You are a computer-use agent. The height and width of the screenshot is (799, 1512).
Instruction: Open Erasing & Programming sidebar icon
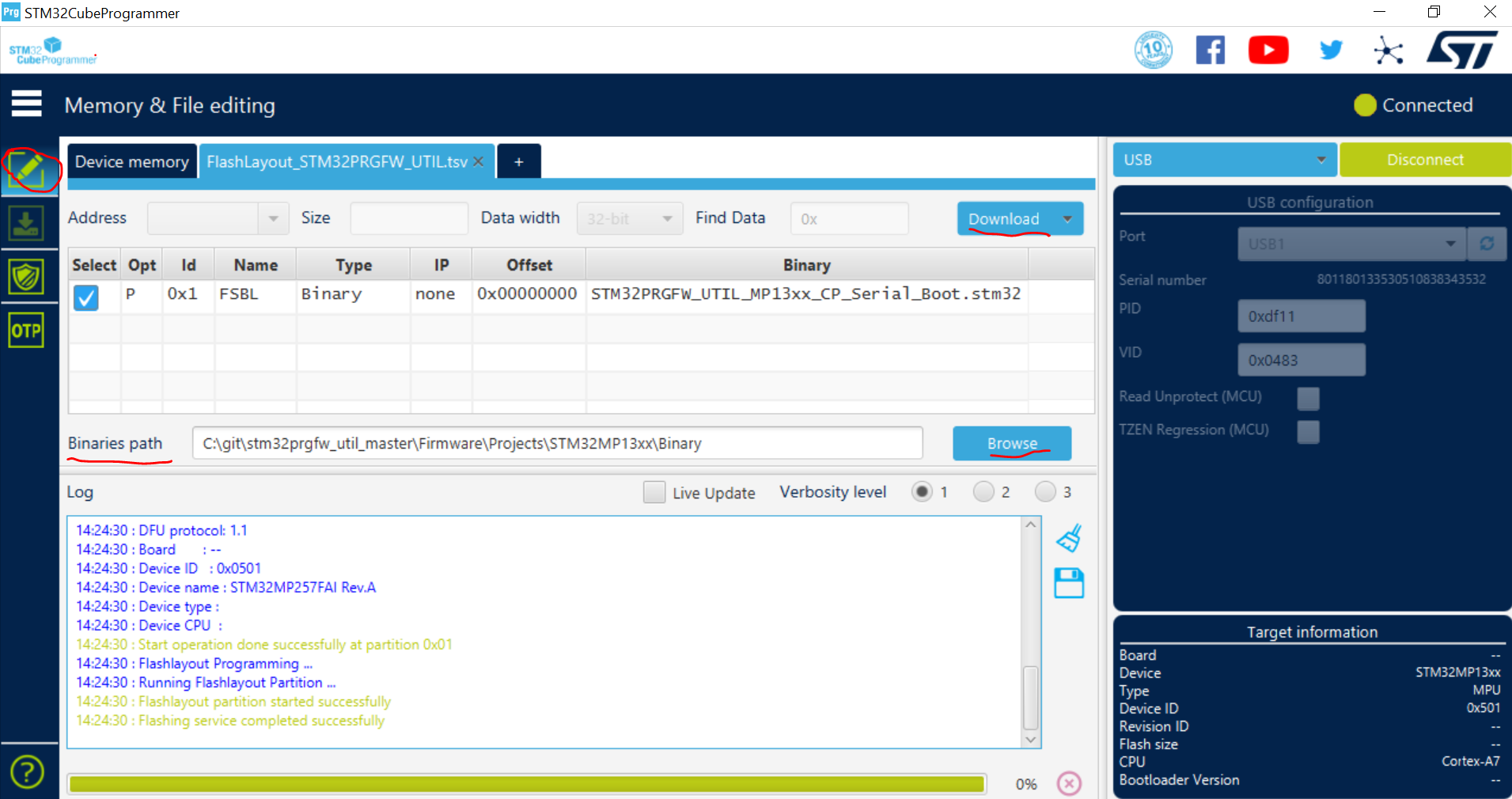26,223
